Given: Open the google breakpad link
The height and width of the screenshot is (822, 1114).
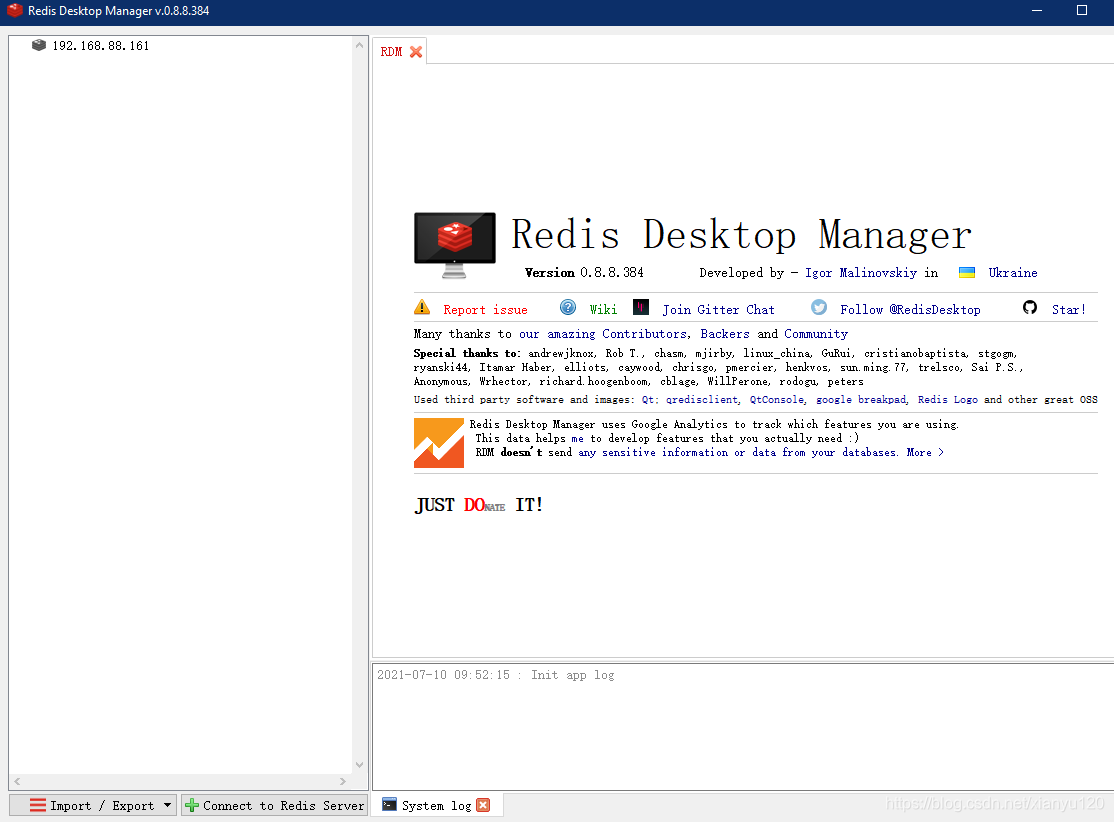Looking at the screenshot, I should point(860,400).
